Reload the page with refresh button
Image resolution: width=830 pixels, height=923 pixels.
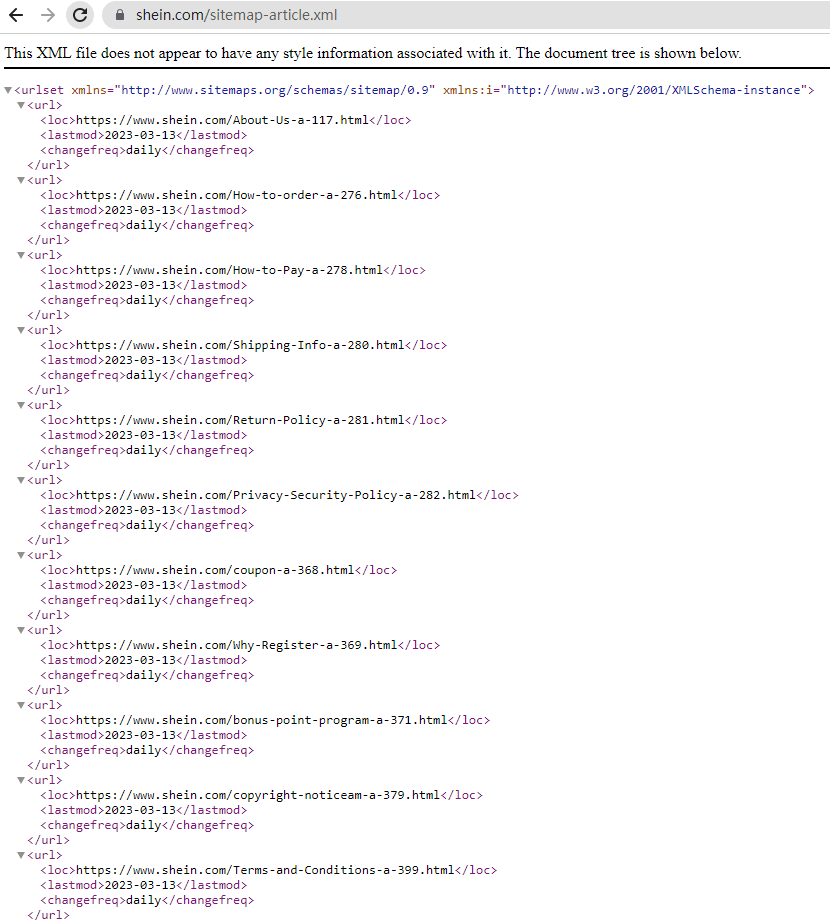coord(80,15)
